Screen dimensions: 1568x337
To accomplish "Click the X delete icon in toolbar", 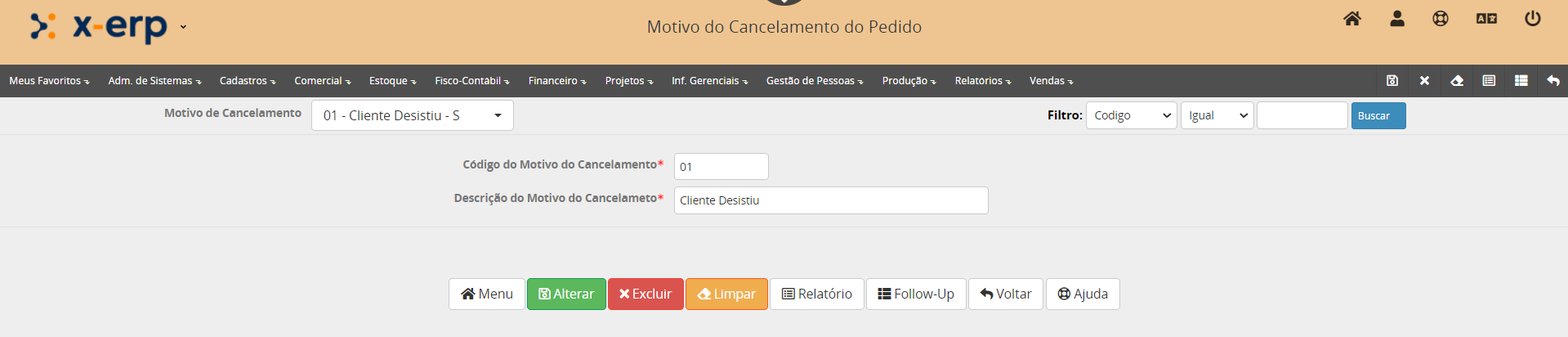I will pos(1424,81).
